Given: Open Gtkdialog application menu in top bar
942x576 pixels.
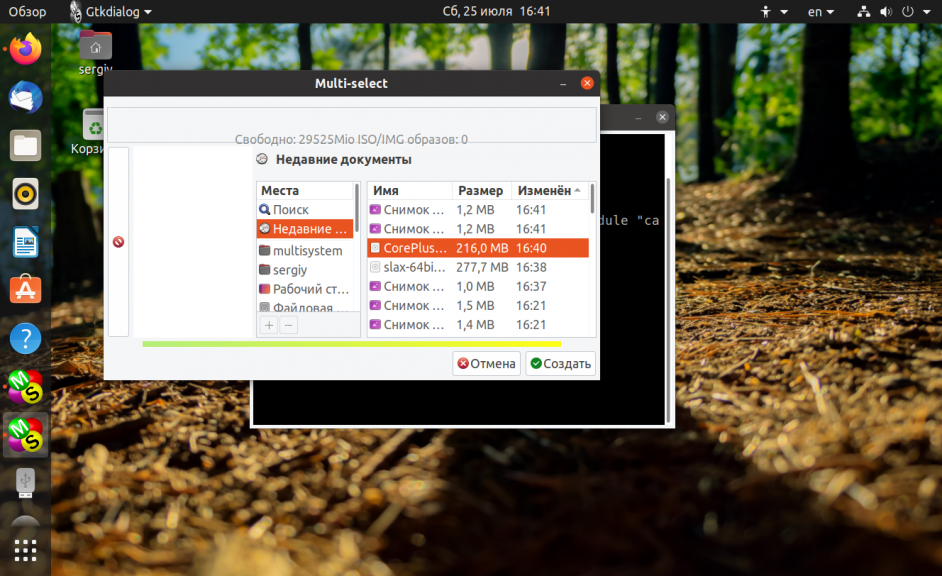Looking at the screenshot, I should tap(111, 12).
